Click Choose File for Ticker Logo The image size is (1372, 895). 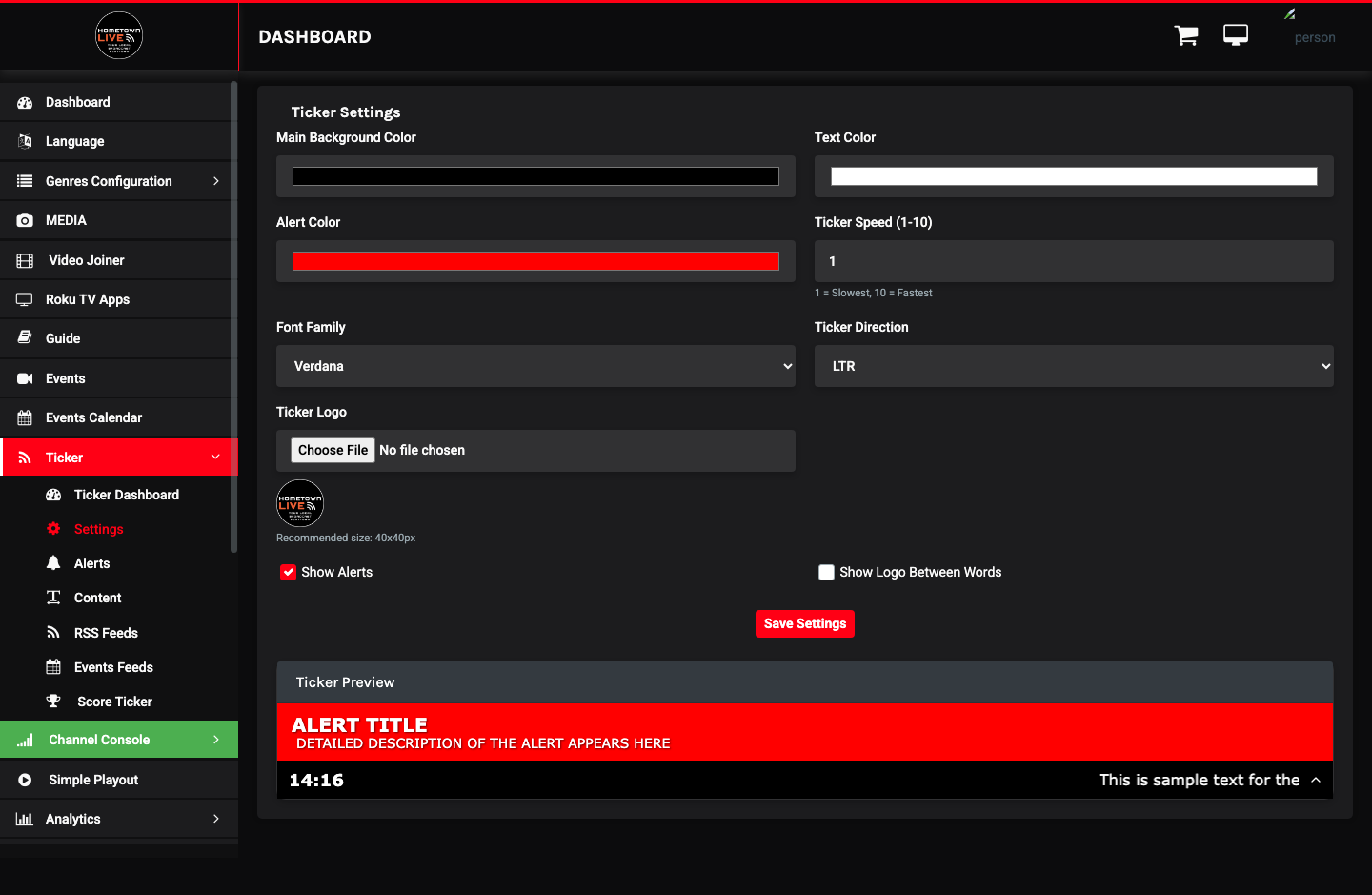333,450
